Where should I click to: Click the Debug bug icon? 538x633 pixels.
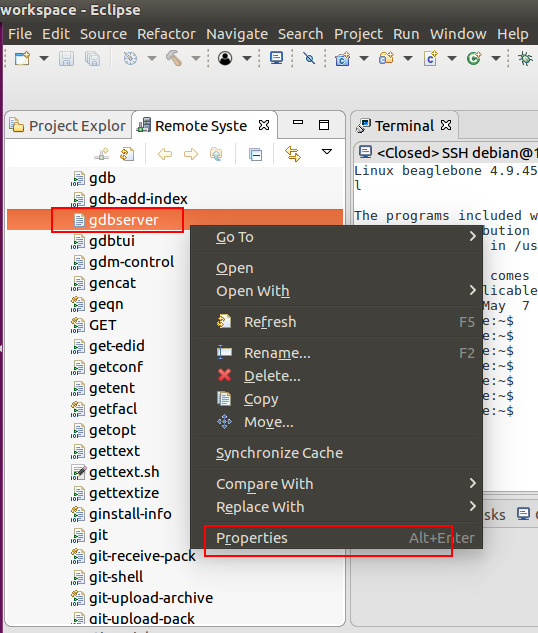[x=525, y=59]
